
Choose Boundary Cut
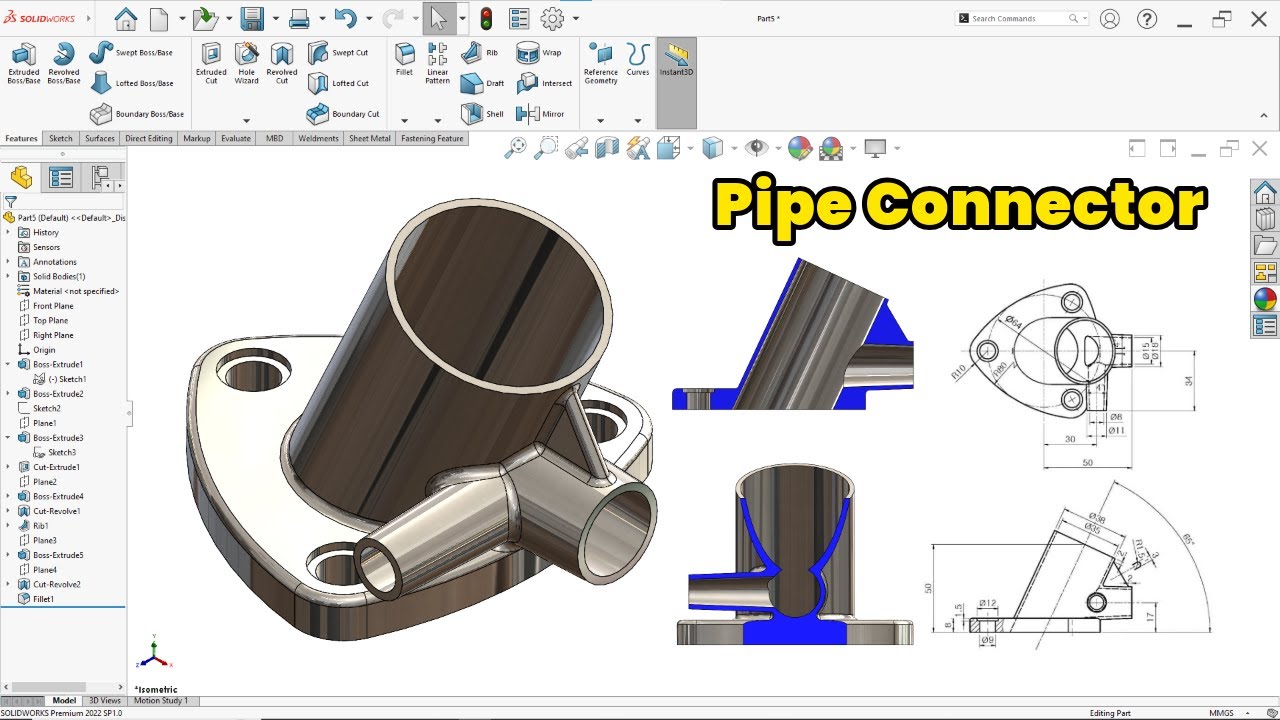pos(343,114)
